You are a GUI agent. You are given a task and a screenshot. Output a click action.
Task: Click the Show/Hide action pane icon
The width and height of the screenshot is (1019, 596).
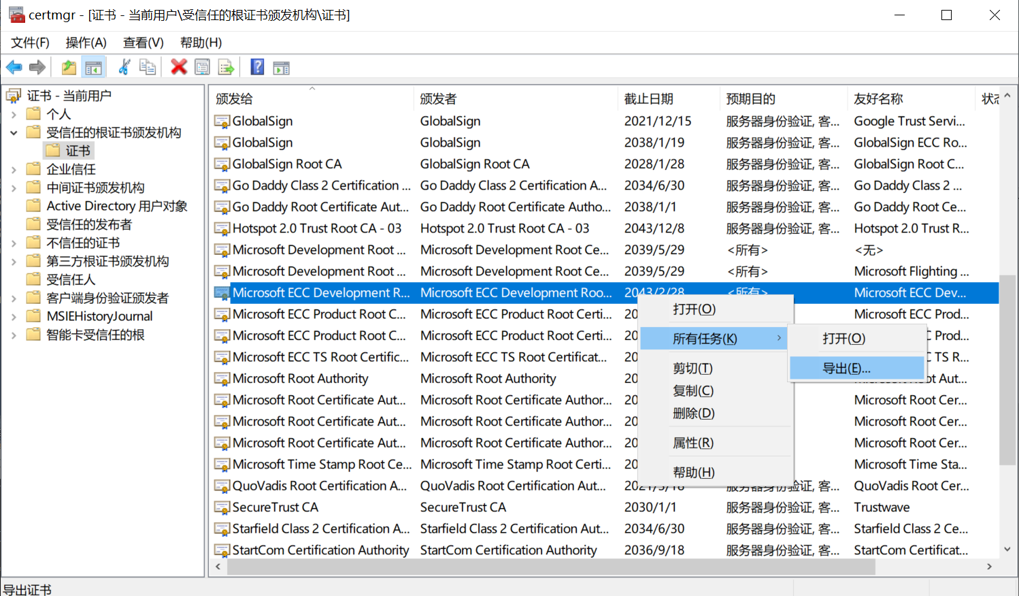point(281,67)
